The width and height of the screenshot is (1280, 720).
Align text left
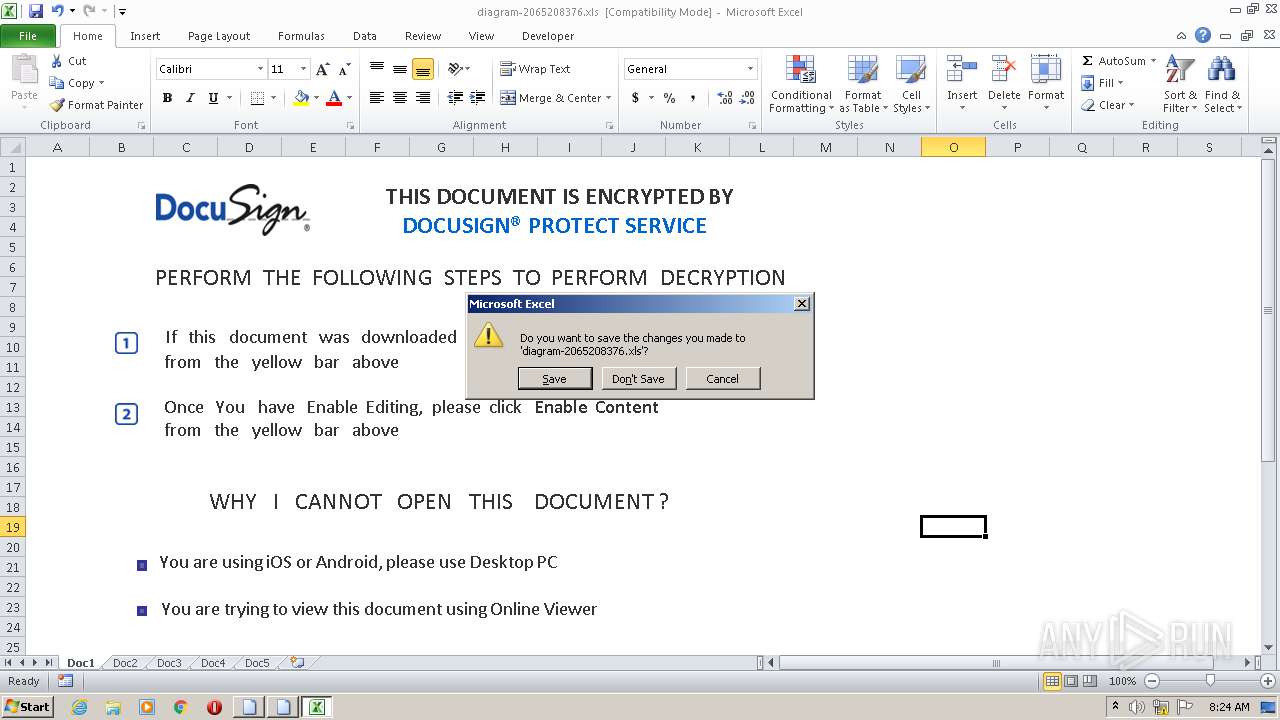coord(377,98)
